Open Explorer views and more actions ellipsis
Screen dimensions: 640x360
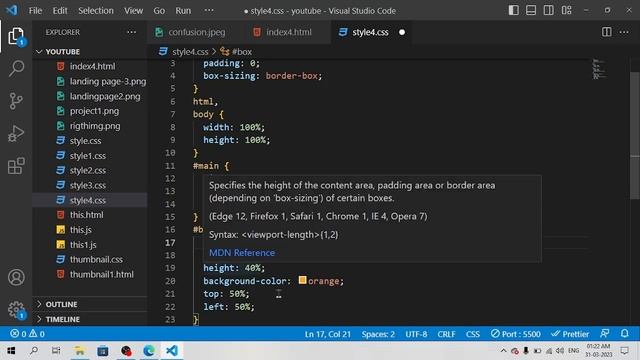pyautogui.click(x=131, y=32)
